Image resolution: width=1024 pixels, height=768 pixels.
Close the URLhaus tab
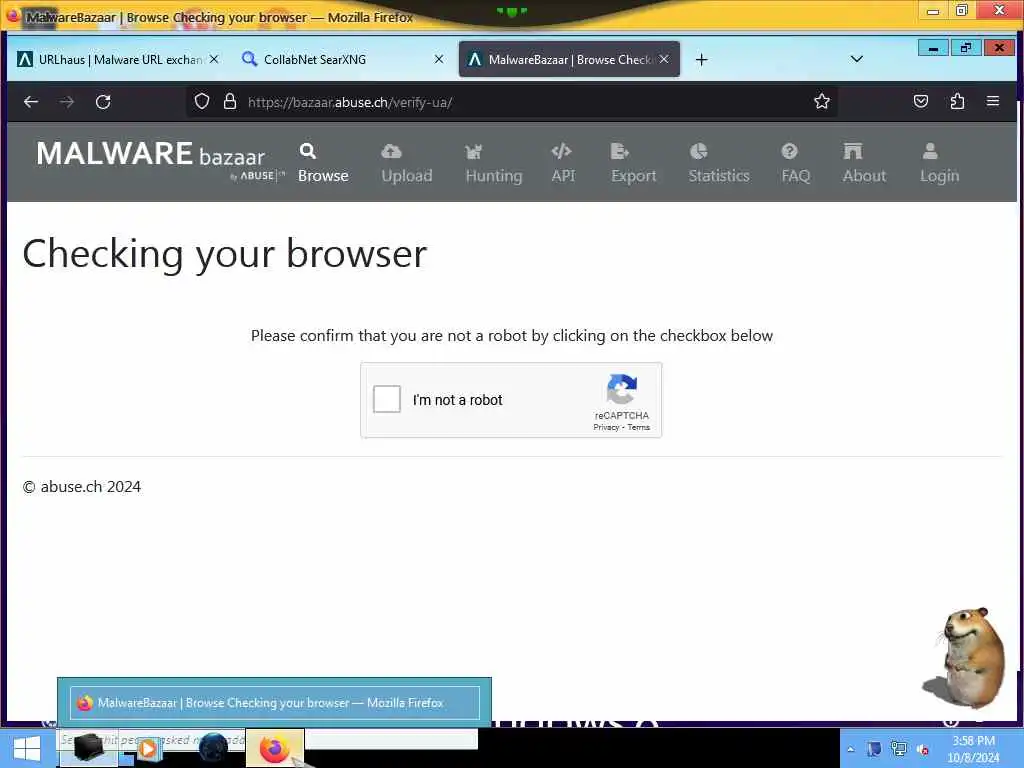coord(214,59)
